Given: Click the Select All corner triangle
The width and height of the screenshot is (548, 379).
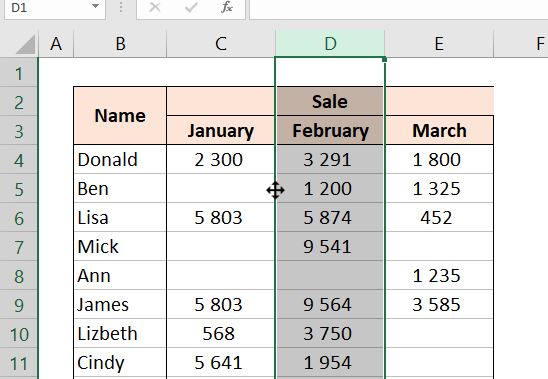Looking at the screenshot, I should coord(26,45).
